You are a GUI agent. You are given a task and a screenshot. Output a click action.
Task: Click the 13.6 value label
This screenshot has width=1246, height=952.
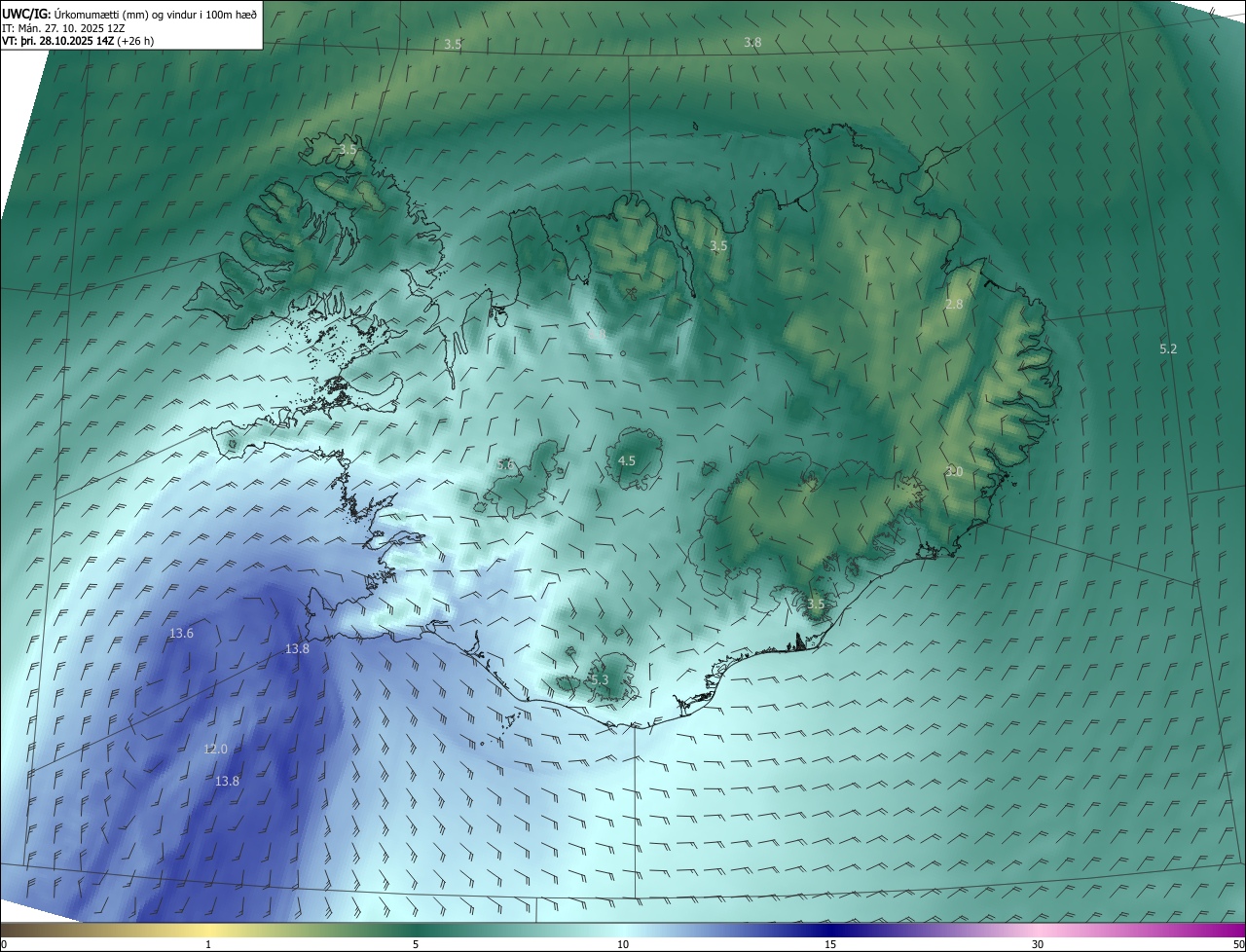point(181,633)
